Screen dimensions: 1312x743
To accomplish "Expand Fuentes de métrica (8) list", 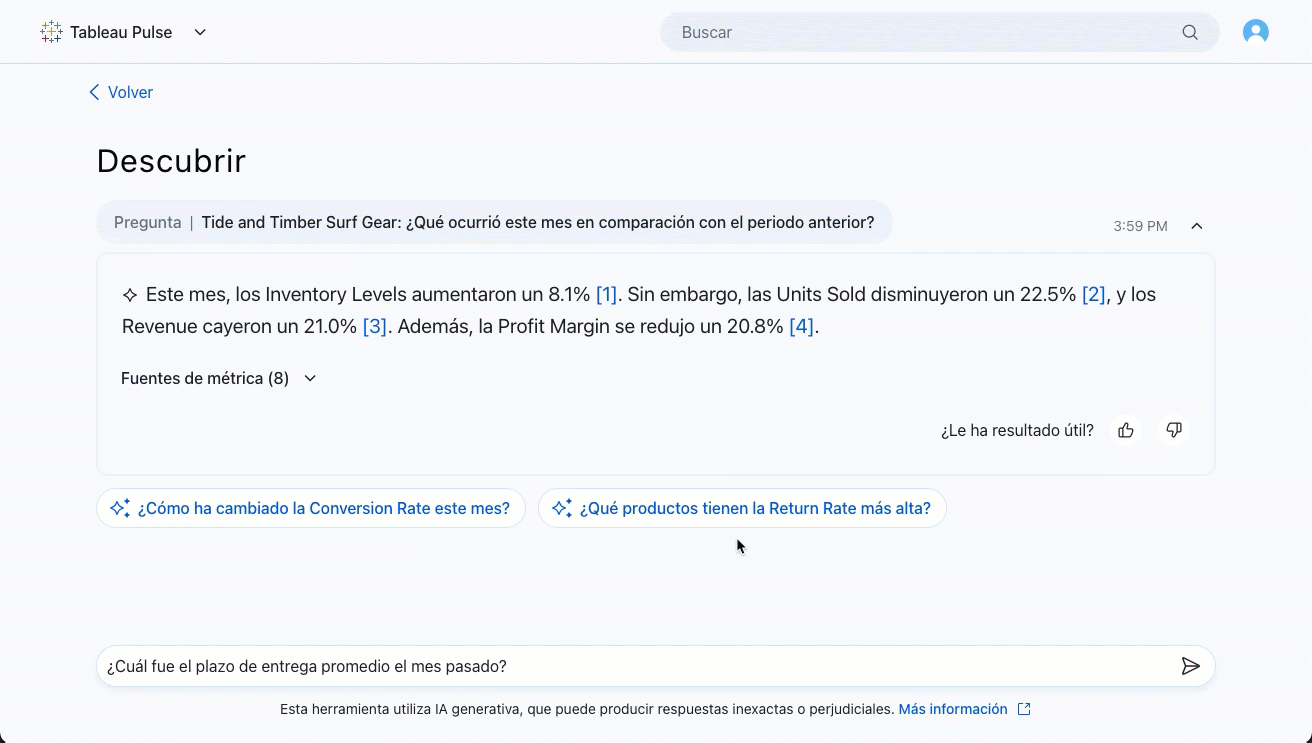I will click(x=218, y=378).
